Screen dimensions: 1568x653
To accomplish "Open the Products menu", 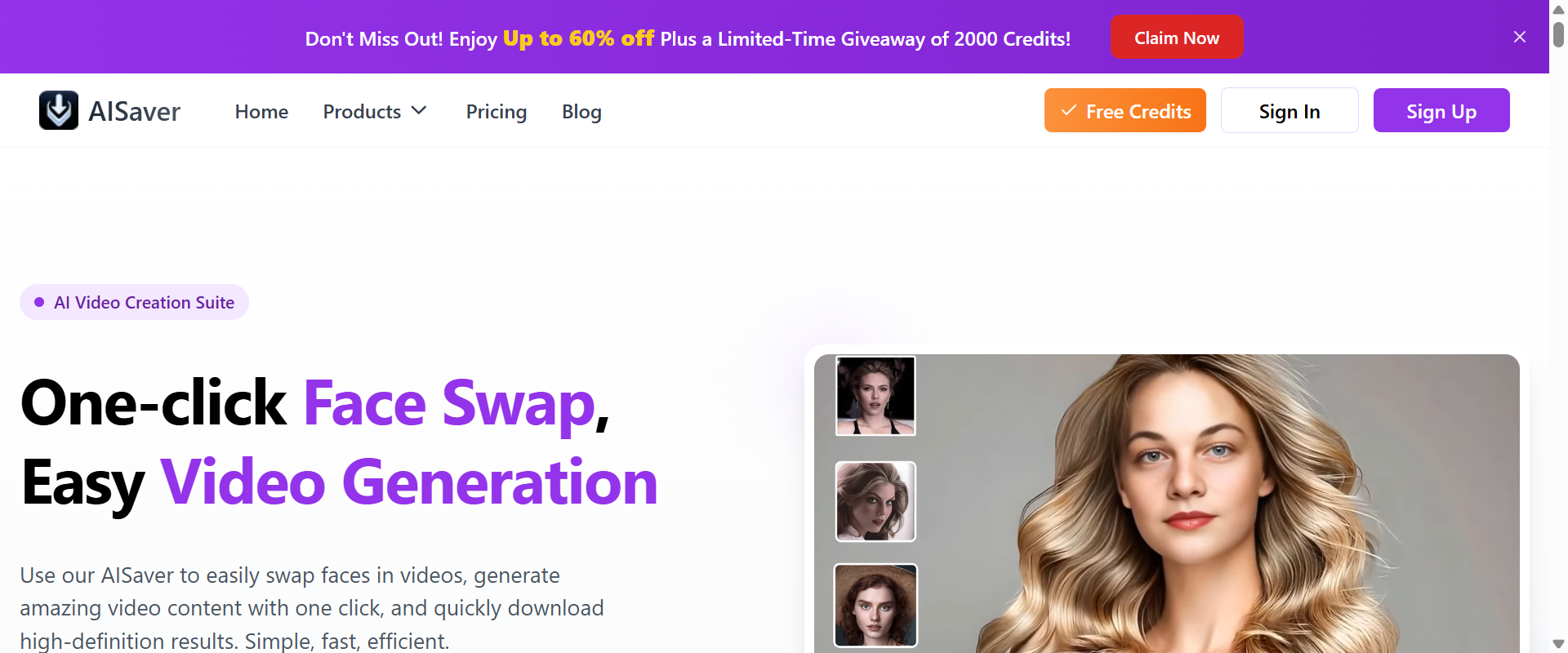I will tap(375, 111).
